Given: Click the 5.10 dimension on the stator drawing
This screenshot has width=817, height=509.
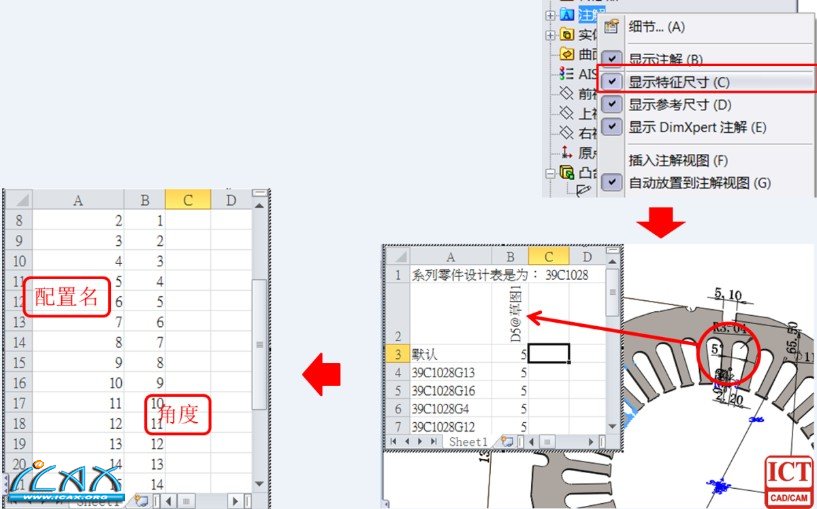Looking at the screenshot, I should pyautogui.click(x=728, y=295).
